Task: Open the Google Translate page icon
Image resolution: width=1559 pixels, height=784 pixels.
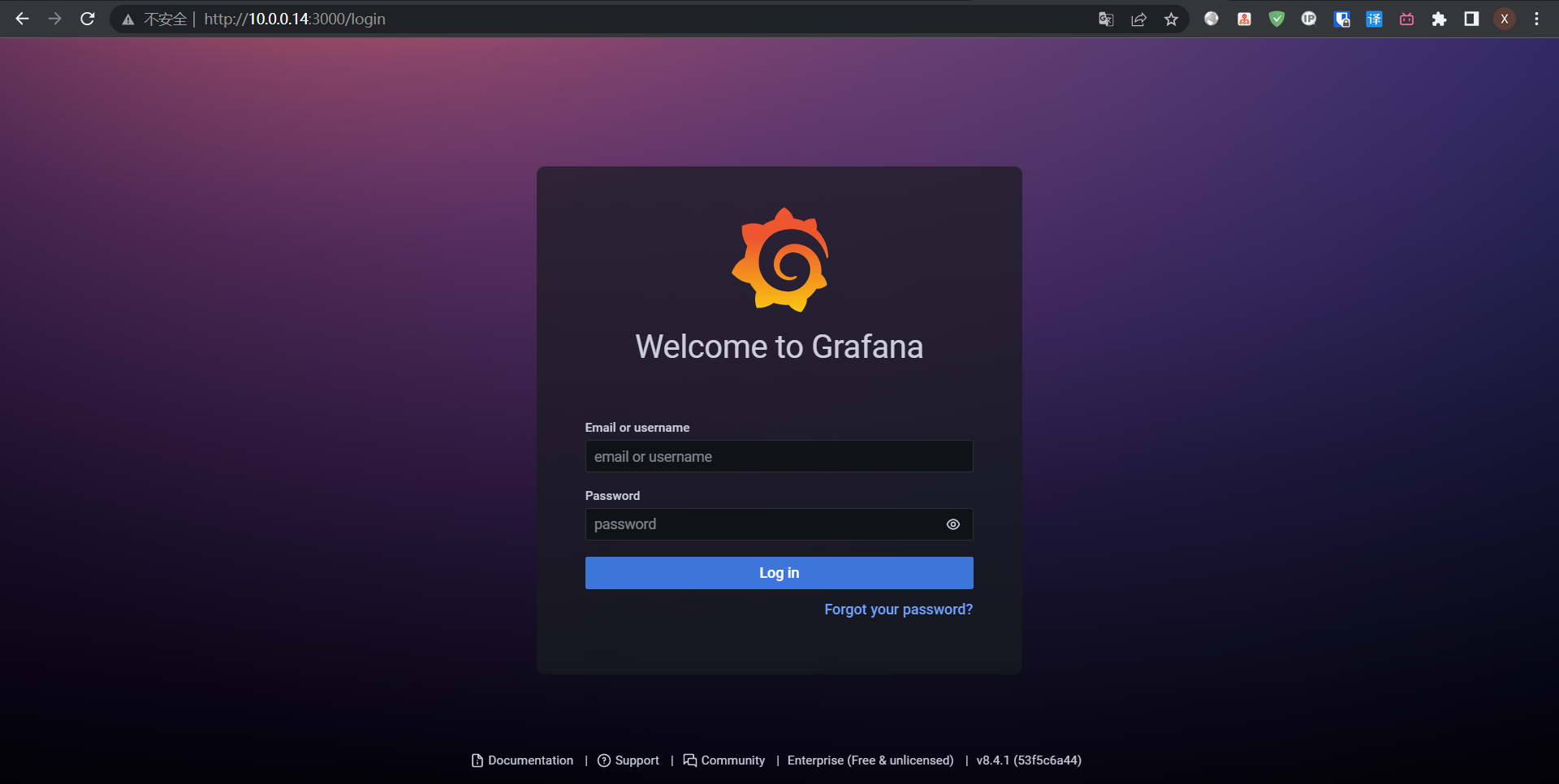Action: click(x=1106, y=19)
